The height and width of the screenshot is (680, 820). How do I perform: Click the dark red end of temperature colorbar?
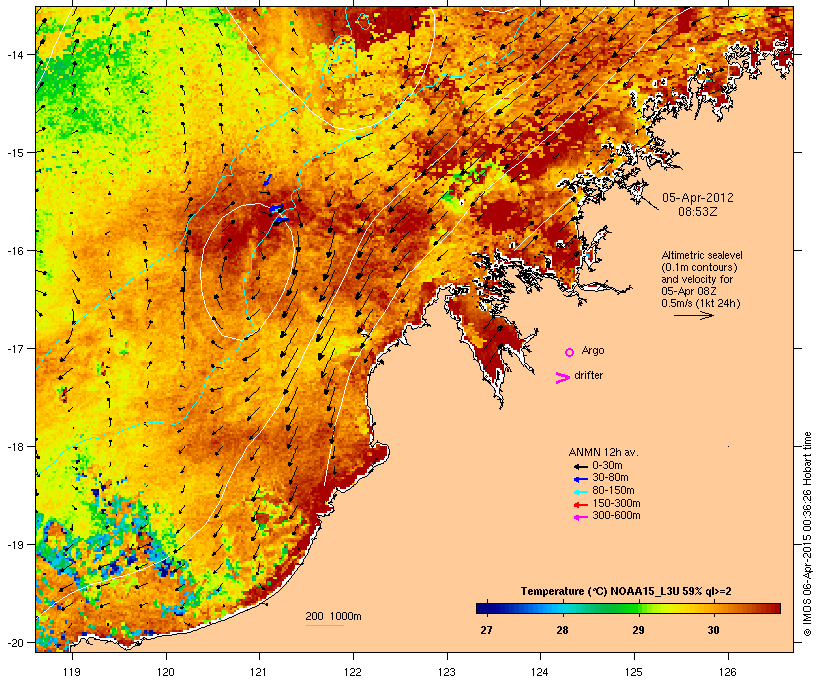click(x=773, y=608)
